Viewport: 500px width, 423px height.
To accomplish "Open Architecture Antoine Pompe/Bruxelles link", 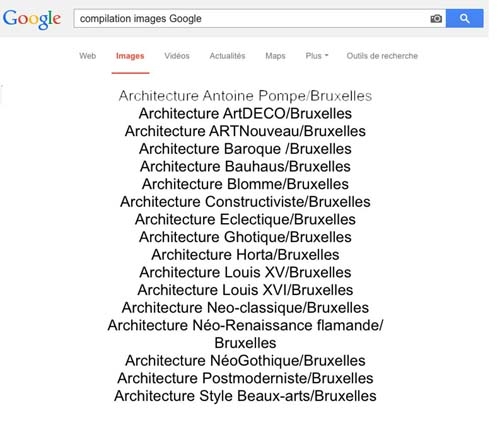I will pos(245,96).
